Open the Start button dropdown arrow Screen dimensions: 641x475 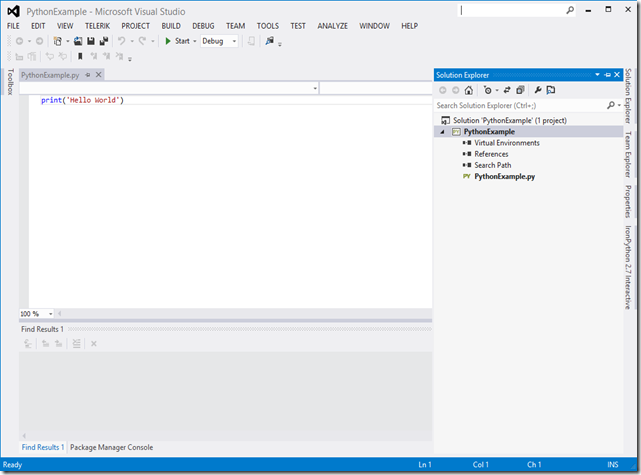[195, 41]
